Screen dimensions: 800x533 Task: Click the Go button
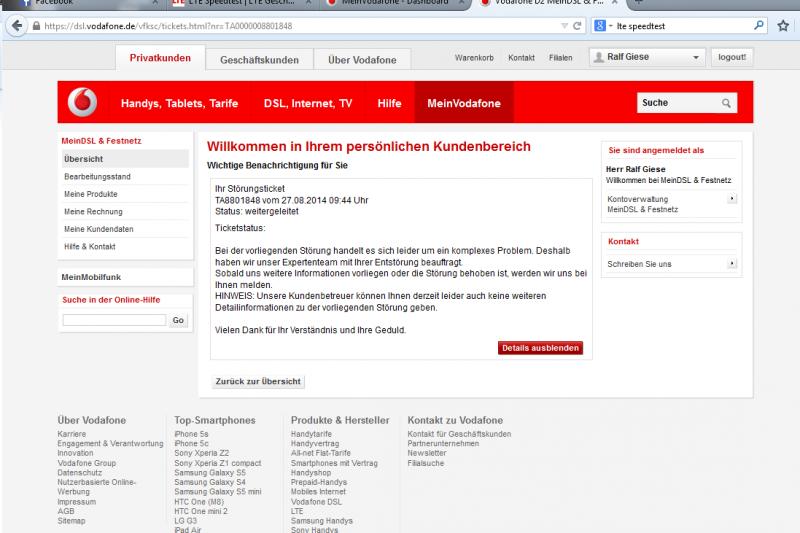tap(178, 320)
